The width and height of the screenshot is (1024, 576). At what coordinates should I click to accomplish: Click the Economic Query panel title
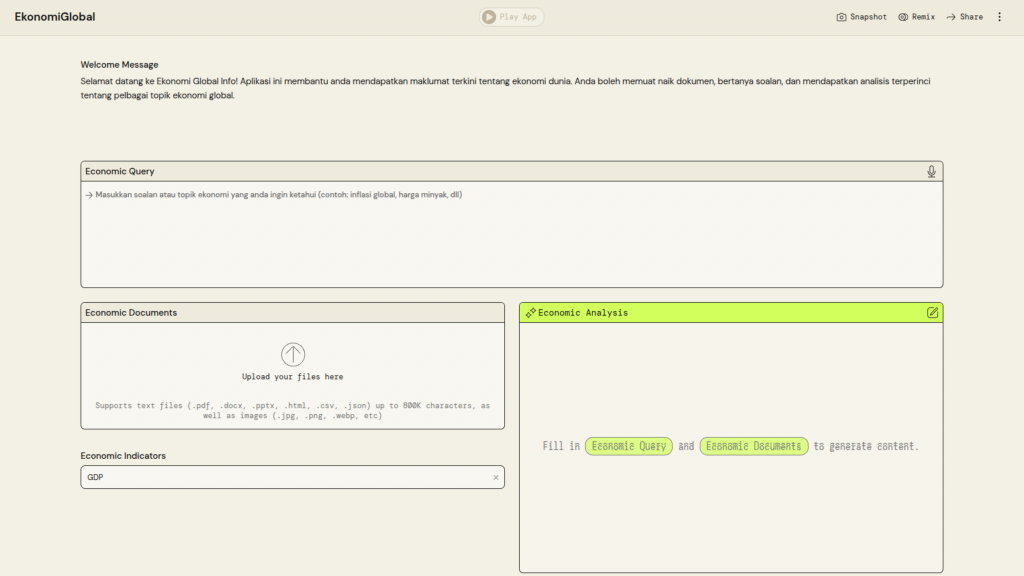click(120, 172)
